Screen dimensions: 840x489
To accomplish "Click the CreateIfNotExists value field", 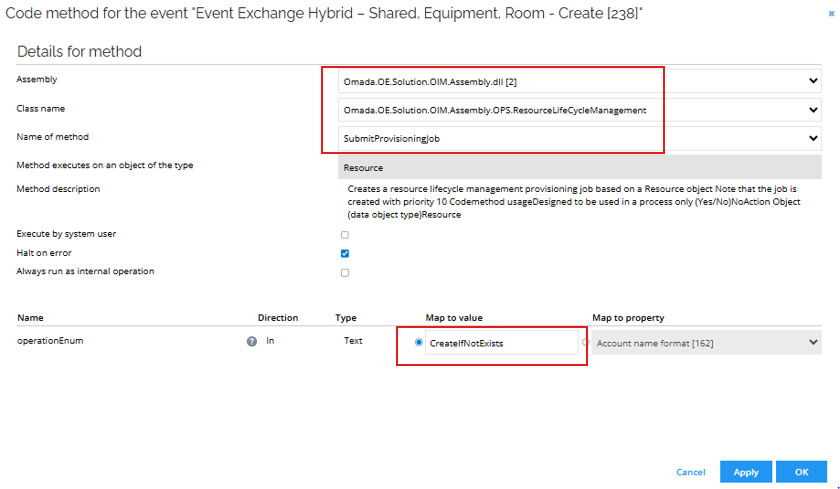I will click(501, 343).
